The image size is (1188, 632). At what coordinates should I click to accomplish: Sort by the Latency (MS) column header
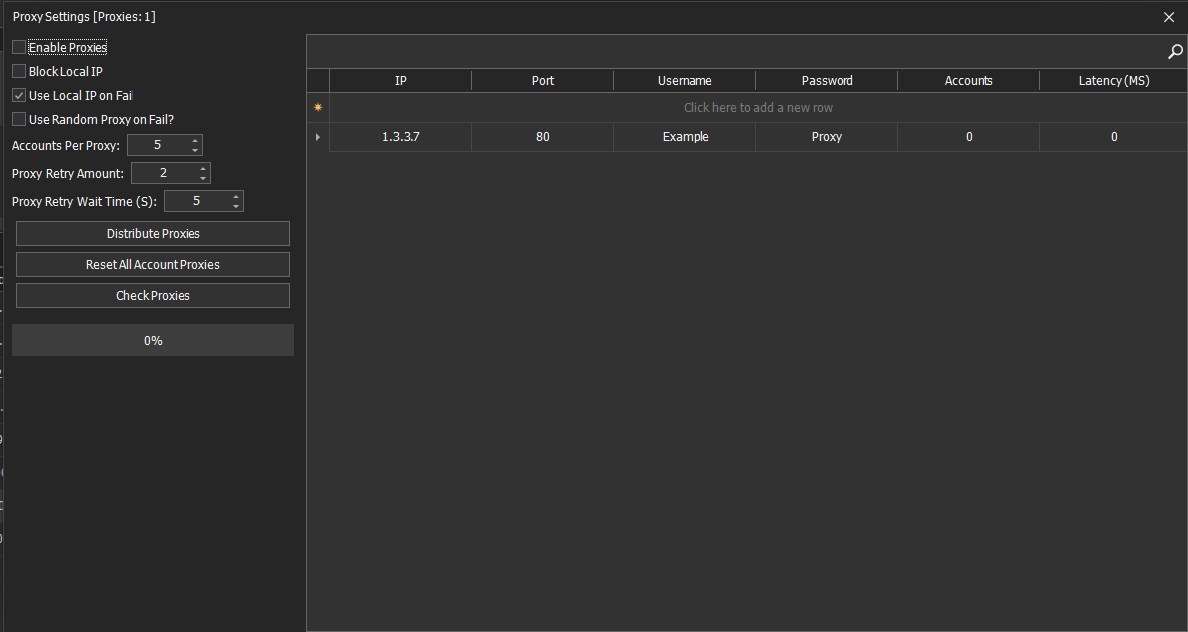pyautogui.click(x=1113, y=81)
